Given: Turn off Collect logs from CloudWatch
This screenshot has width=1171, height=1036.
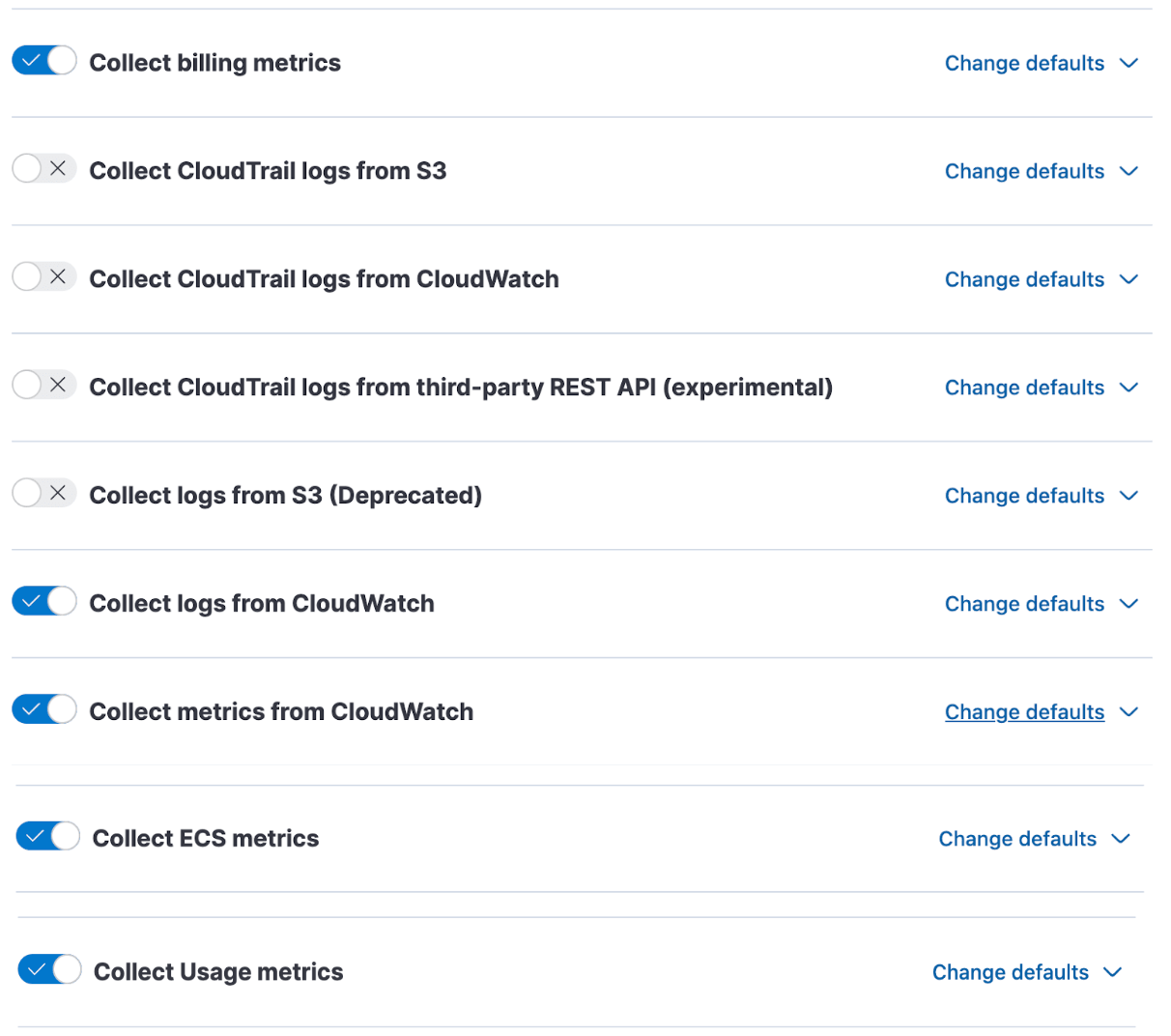Looking at the screenshot, I should (x=44, y=602).
